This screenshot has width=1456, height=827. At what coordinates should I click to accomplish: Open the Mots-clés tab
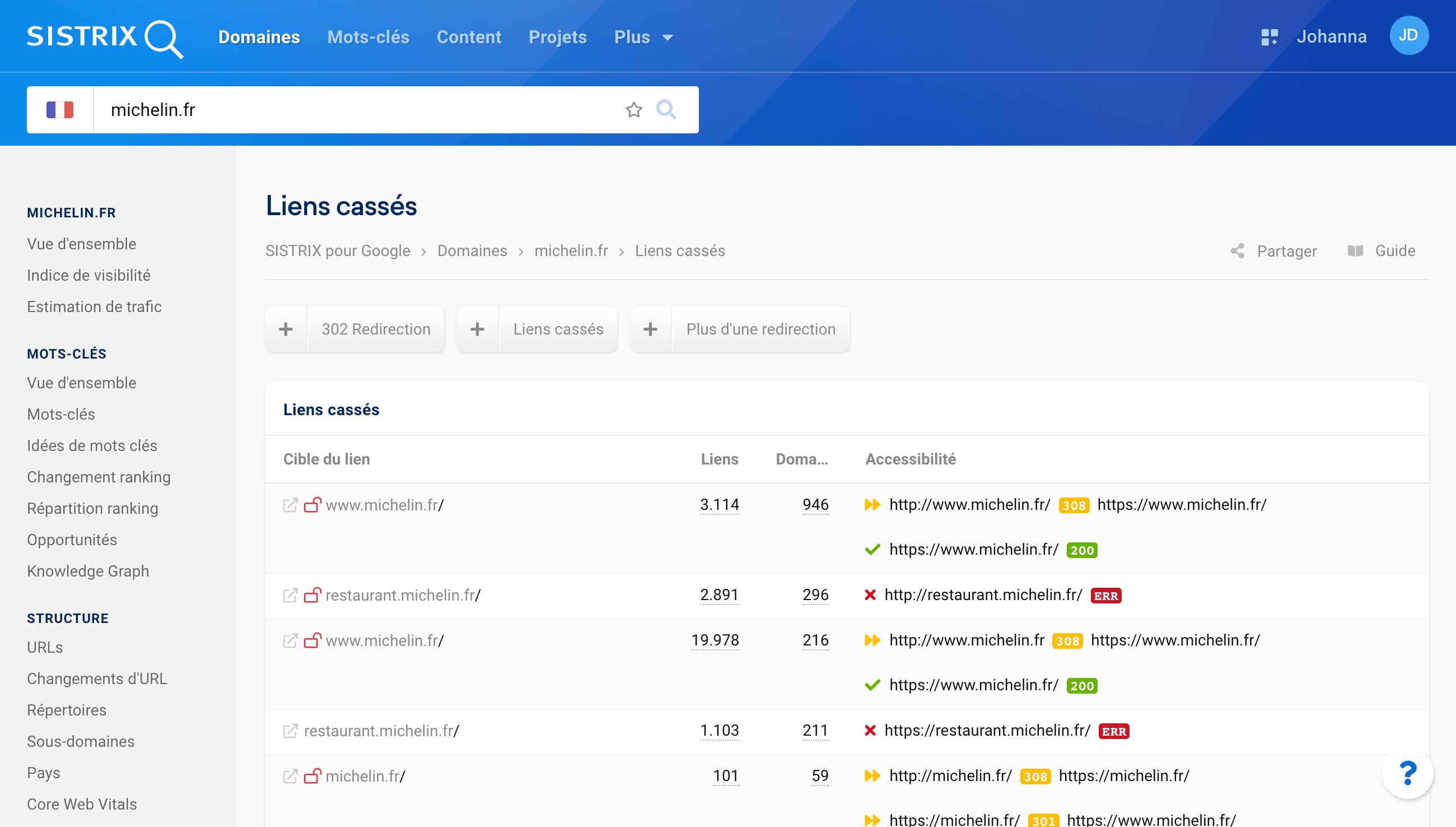click(x=368, y=38)
